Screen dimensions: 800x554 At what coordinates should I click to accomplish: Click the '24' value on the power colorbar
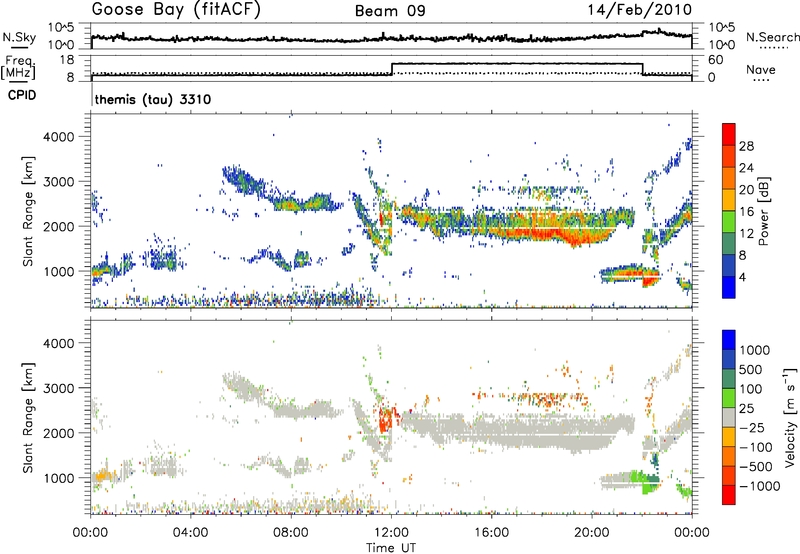coord(746,168)
